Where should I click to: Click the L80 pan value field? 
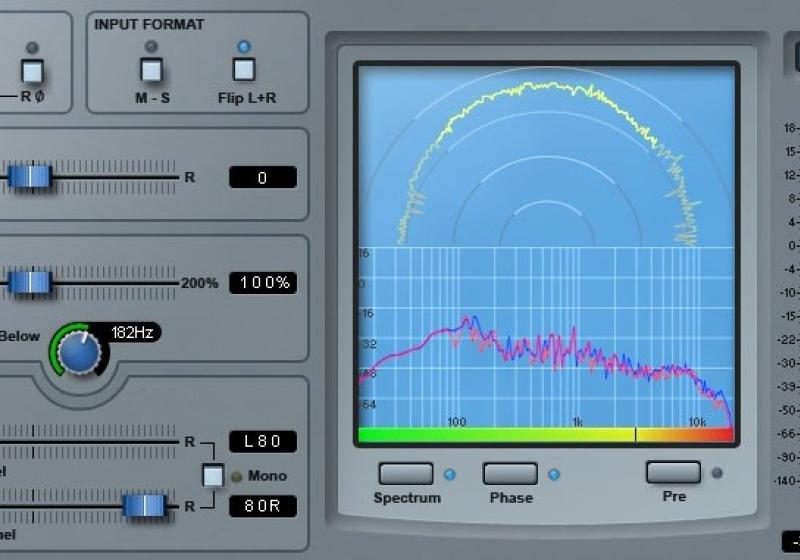[263, 442]
